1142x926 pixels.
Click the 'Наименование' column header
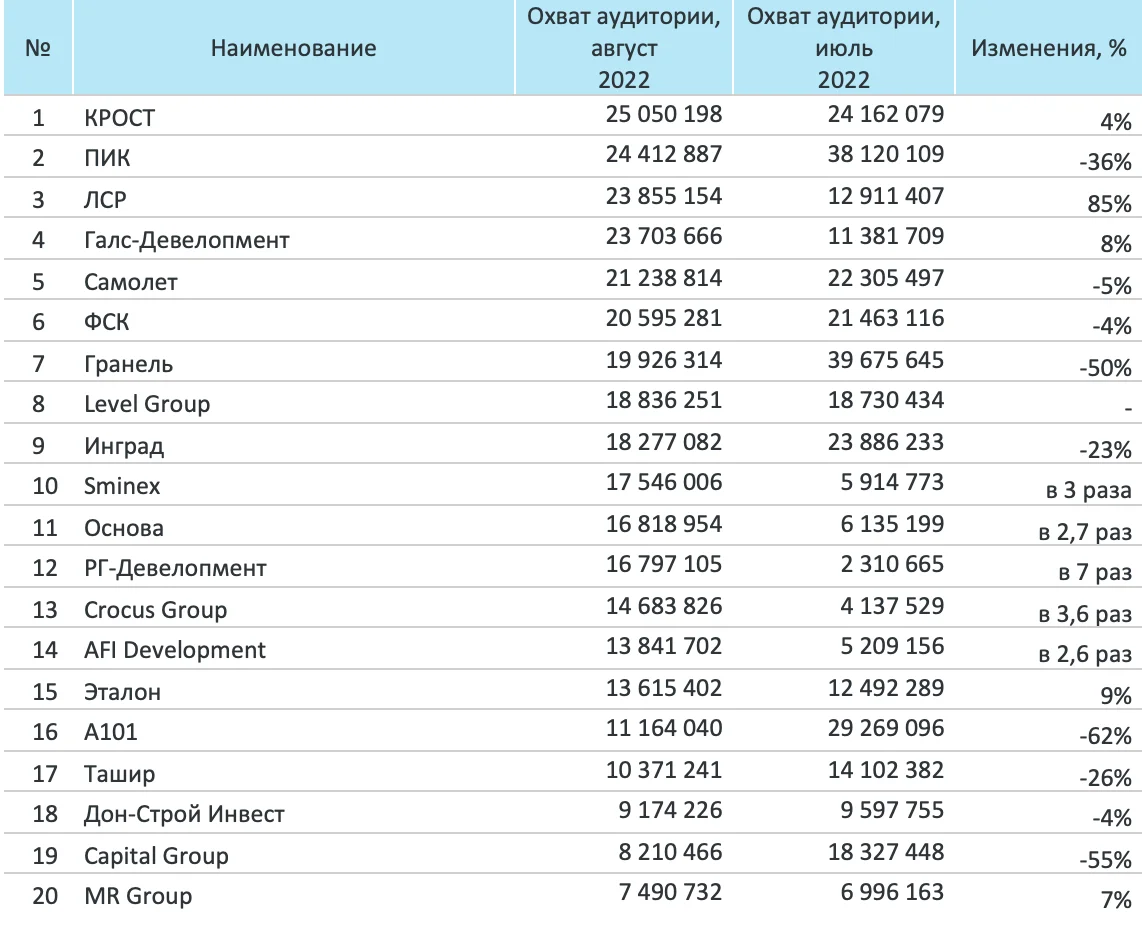[293, 48]
